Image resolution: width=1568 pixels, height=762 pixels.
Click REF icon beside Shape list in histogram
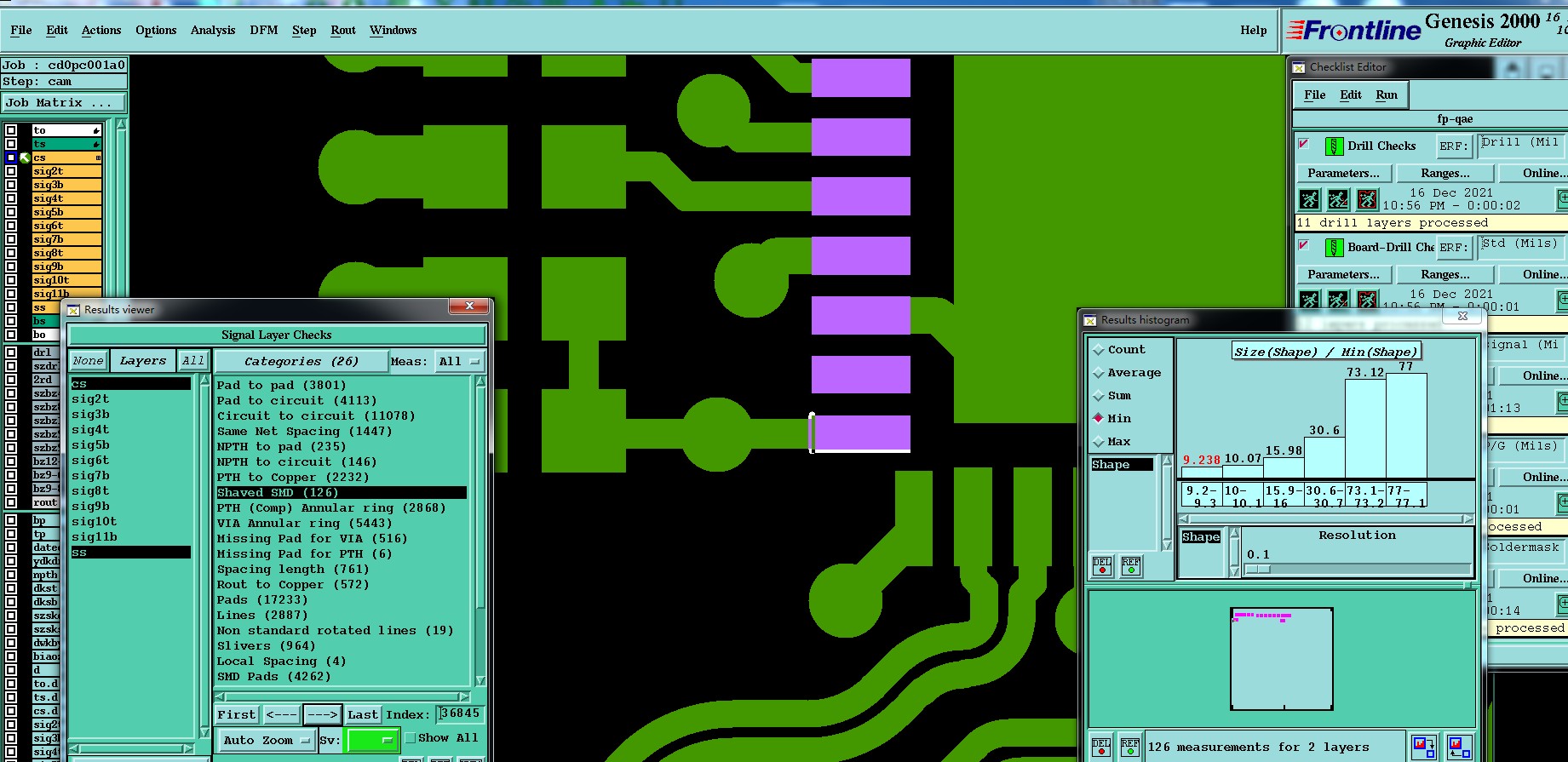coord(1131,565)
